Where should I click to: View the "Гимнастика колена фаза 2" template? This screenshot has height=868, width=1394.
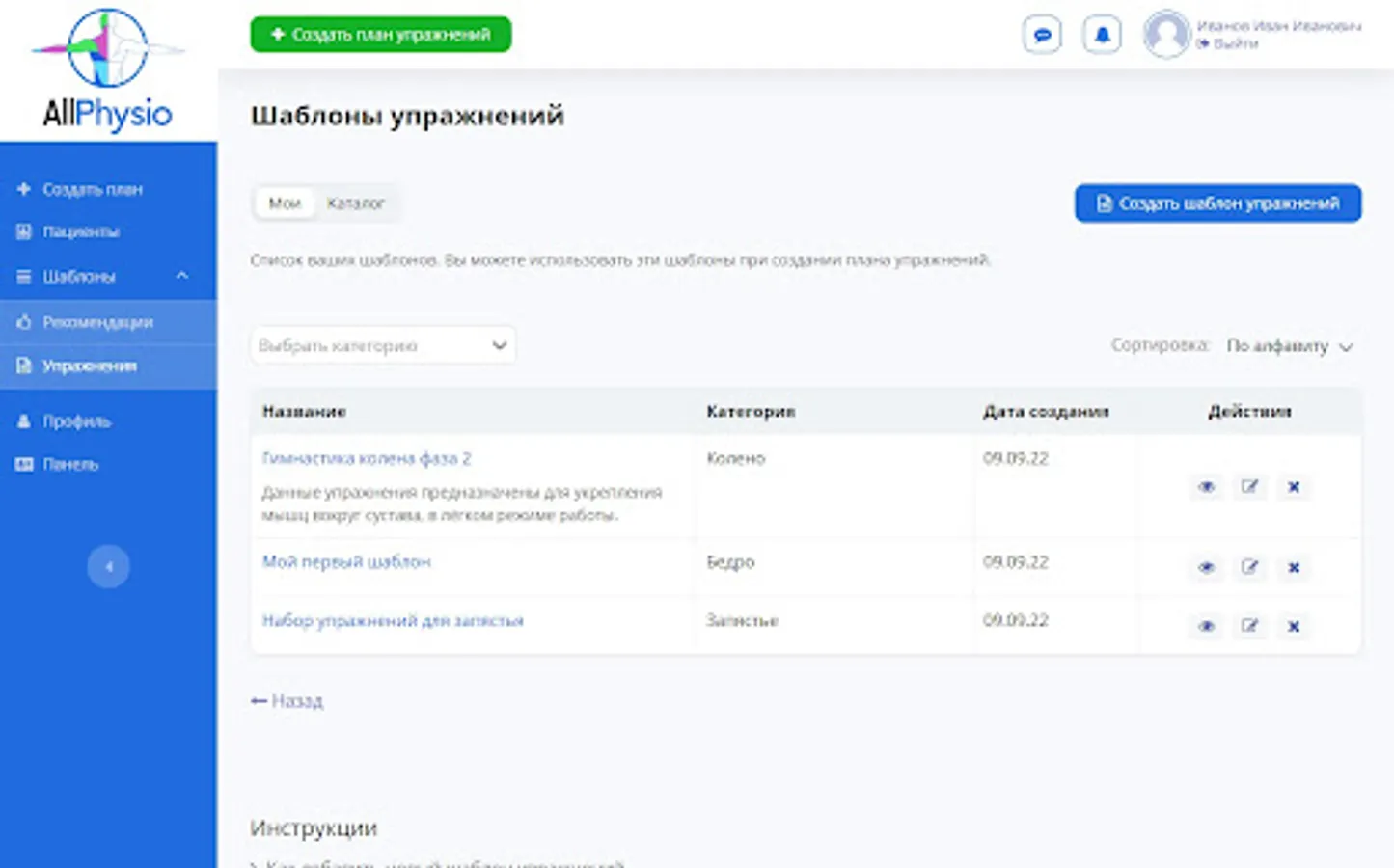1206,486
